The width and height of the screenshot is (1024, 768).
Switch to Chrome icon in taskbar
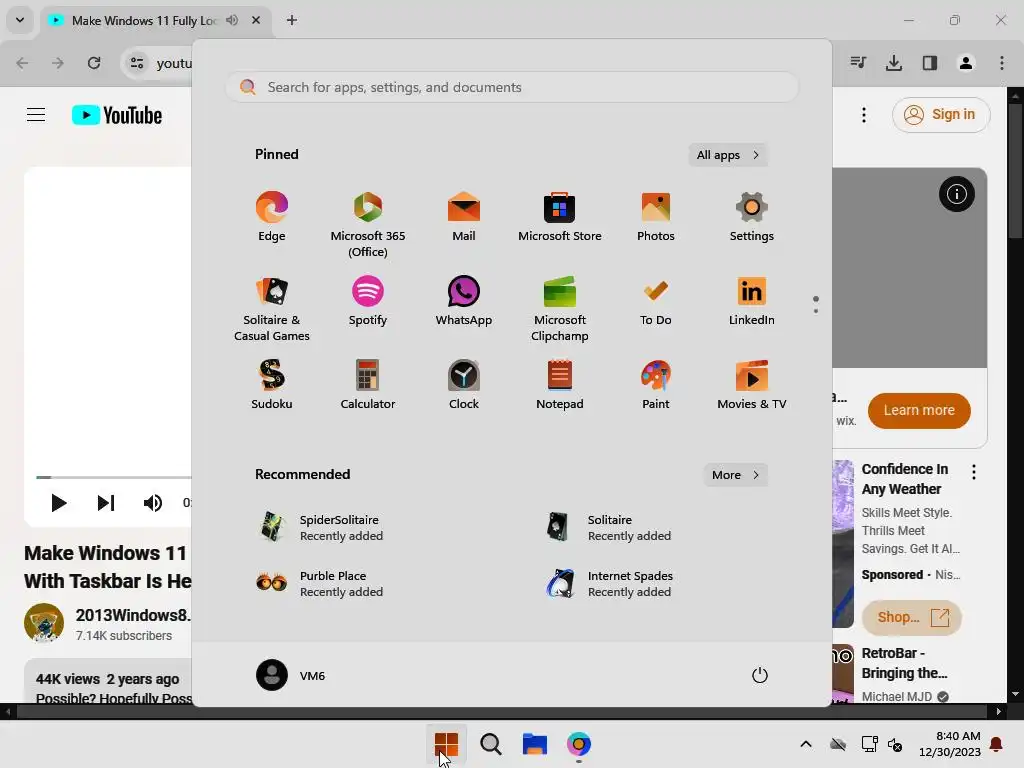coord(579,744)
